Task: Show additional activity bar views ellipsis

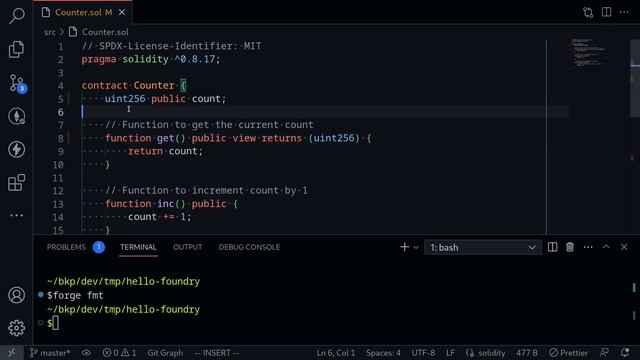Action: tap(16, 215)
